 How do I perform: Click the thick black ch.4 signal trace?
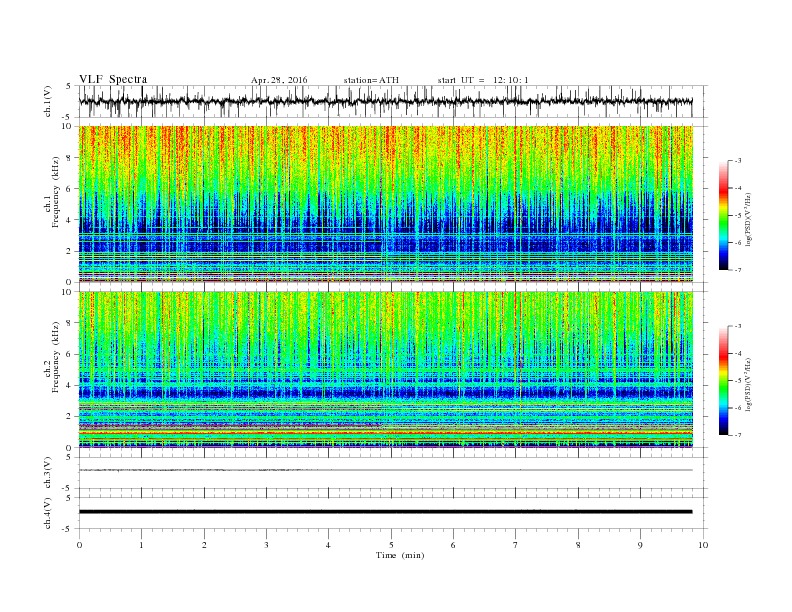pos(385,512)
